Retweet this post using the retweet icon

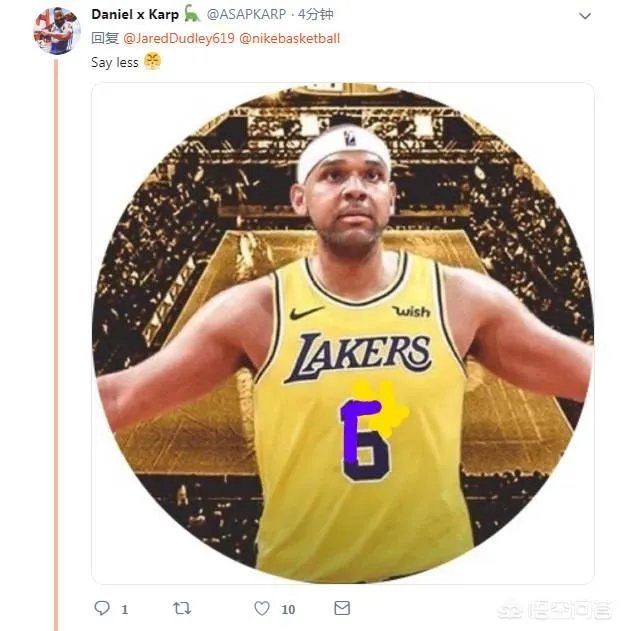182,608
